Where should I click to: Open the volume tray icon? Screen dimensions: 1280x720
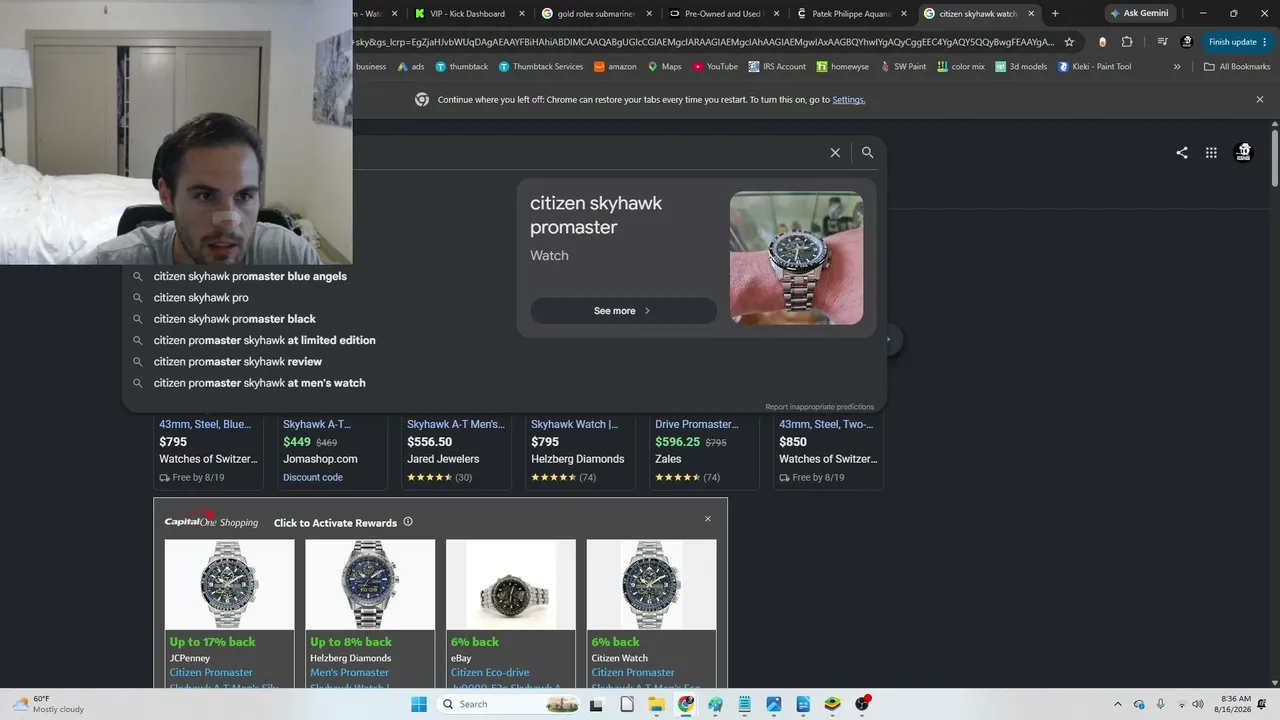tap(1198, 704)
